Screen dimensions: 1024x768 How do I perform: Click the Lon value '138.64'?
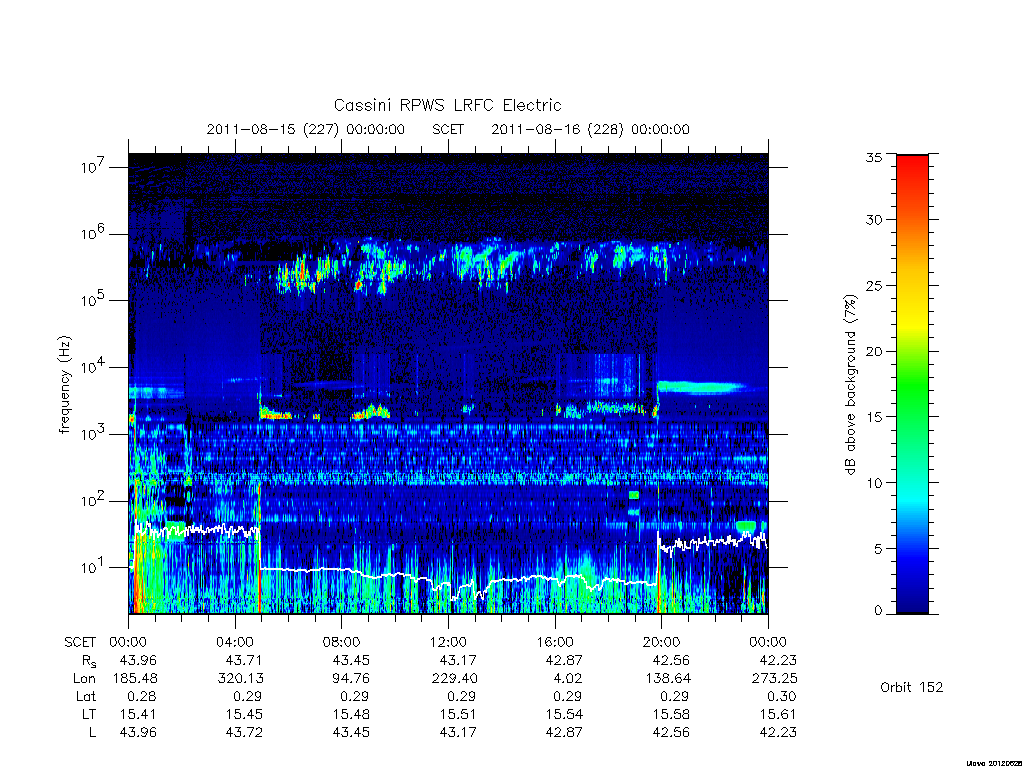(667, 679)
